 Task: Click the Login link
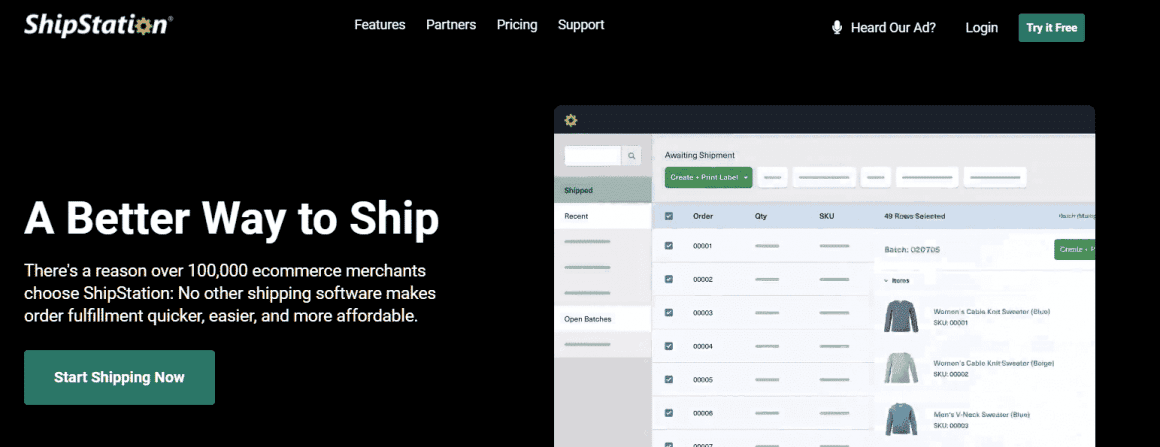[x=981, y=28]
